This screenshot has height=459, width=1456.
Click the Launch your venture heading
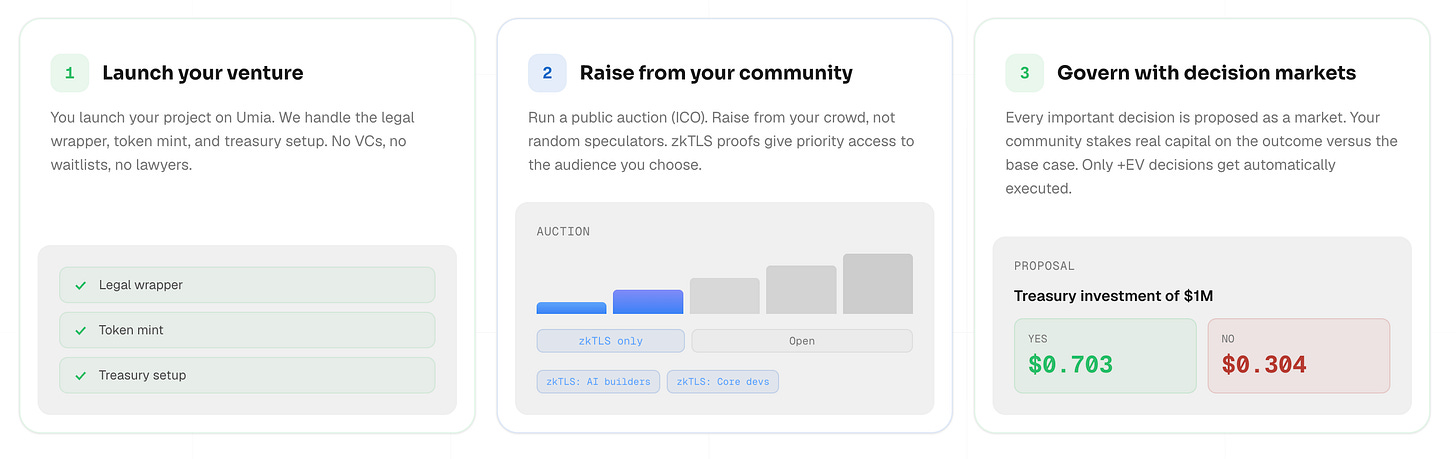click(203, 73)
